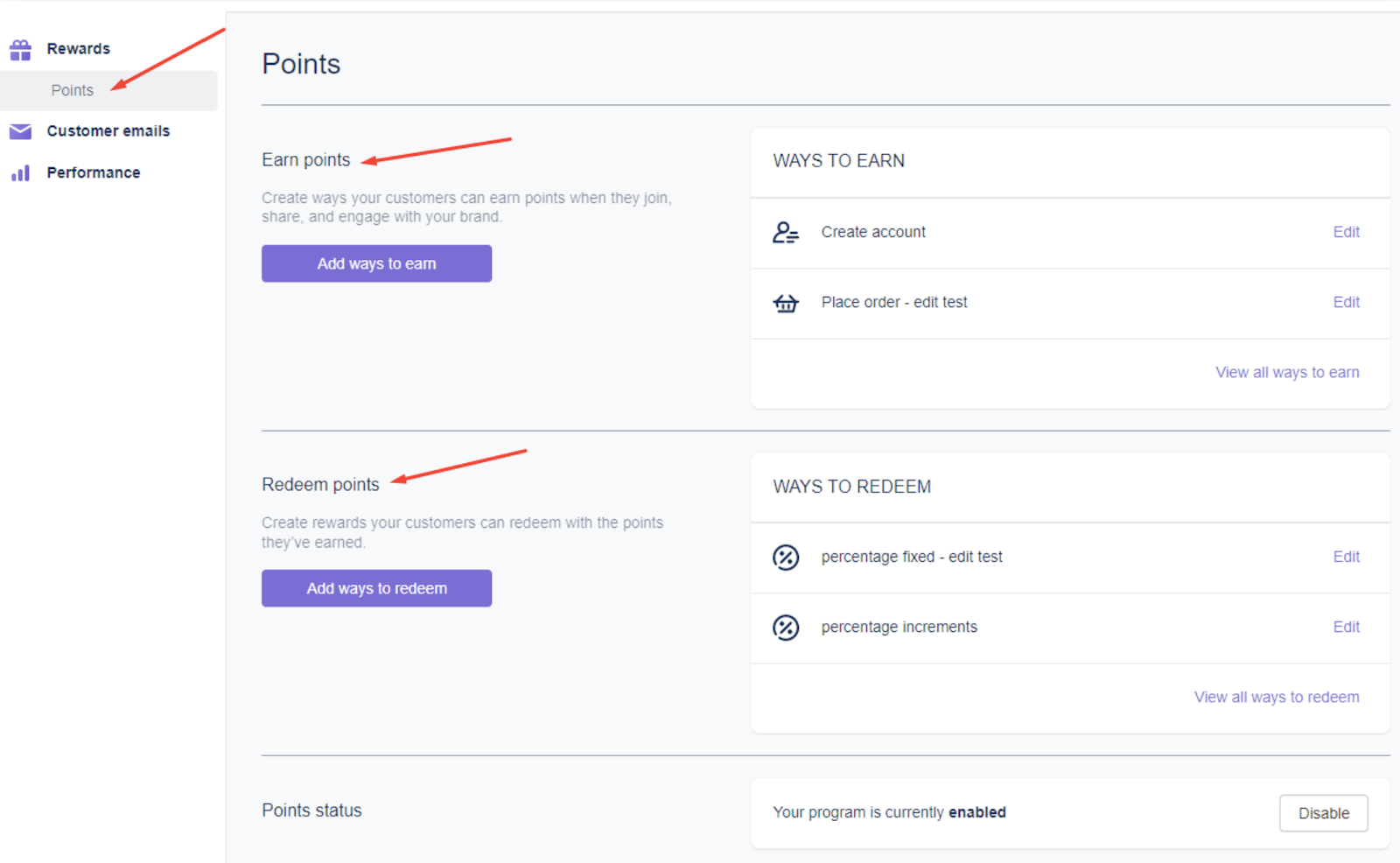Open the Rewards menu item

79,49
